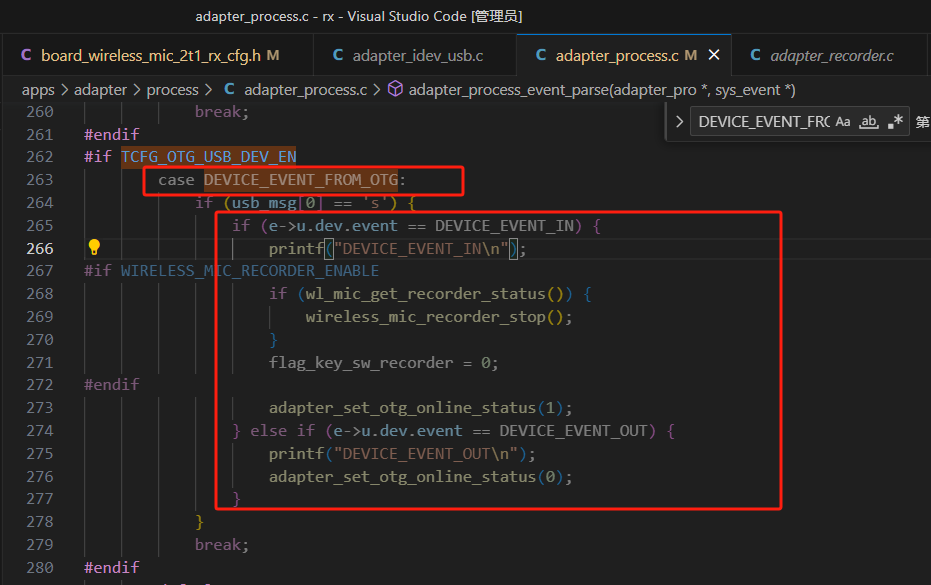
Task: Click the C file icon on adapter_recorder.c tab
Action: pyautogui.click(x=755, y=55)
